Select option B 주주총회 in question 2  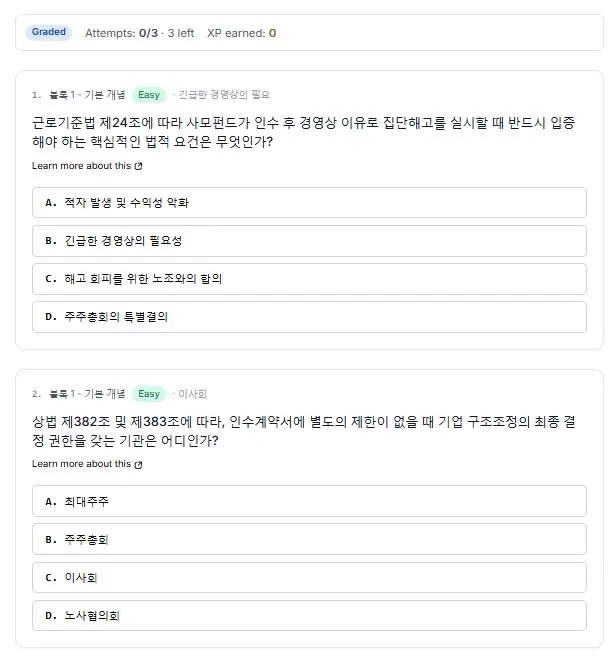[309, 539]
